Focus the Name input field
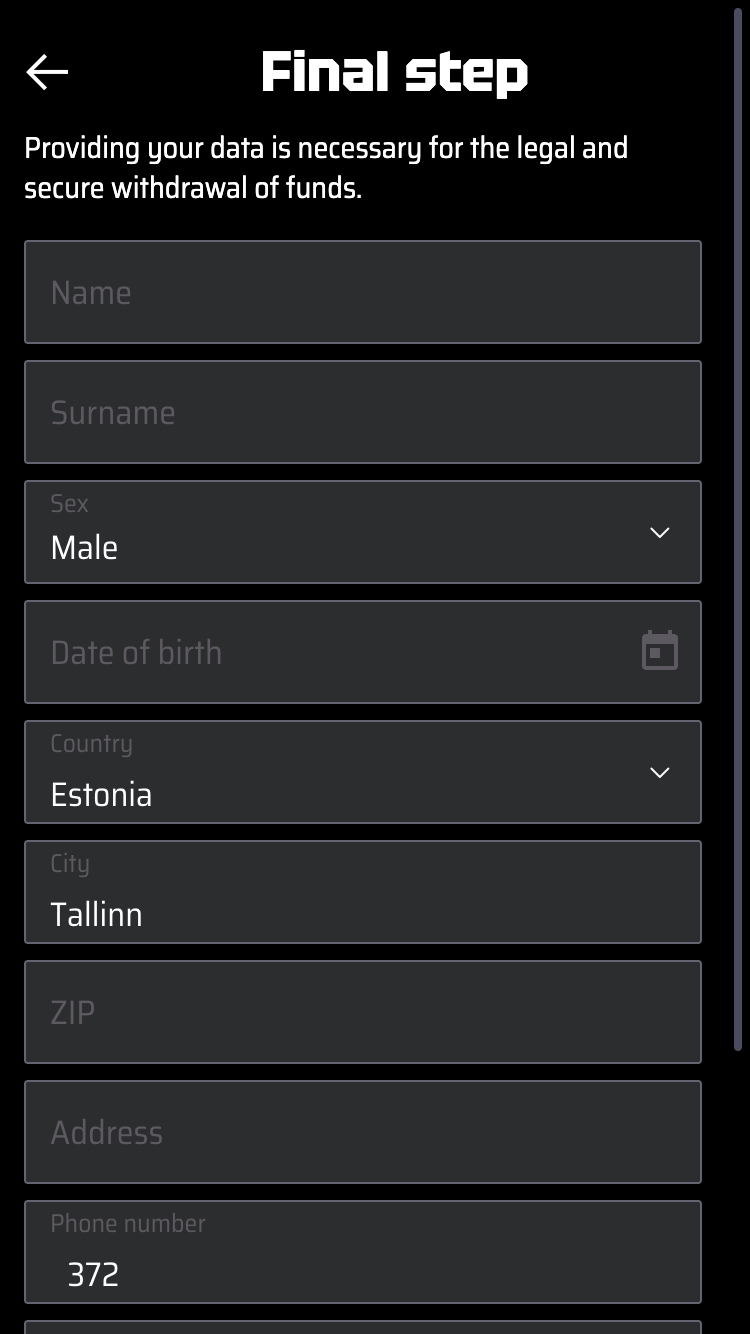The width and height of the screenshot is (750, 1334). click(x=362, y=292)
